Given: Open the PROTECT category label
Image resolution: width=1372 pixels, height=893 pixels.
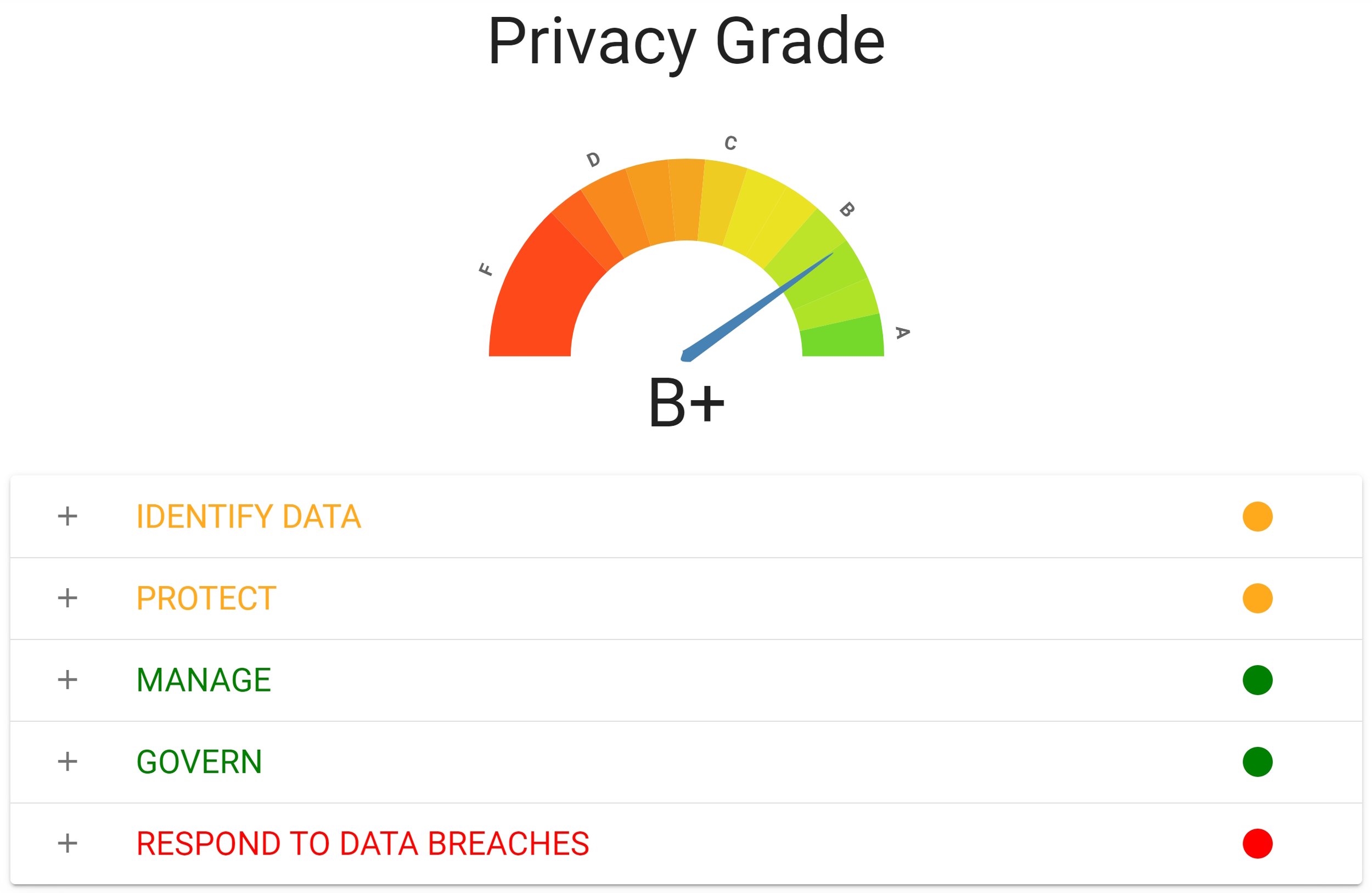Looking at the screenshot, I should coord(206,598).
